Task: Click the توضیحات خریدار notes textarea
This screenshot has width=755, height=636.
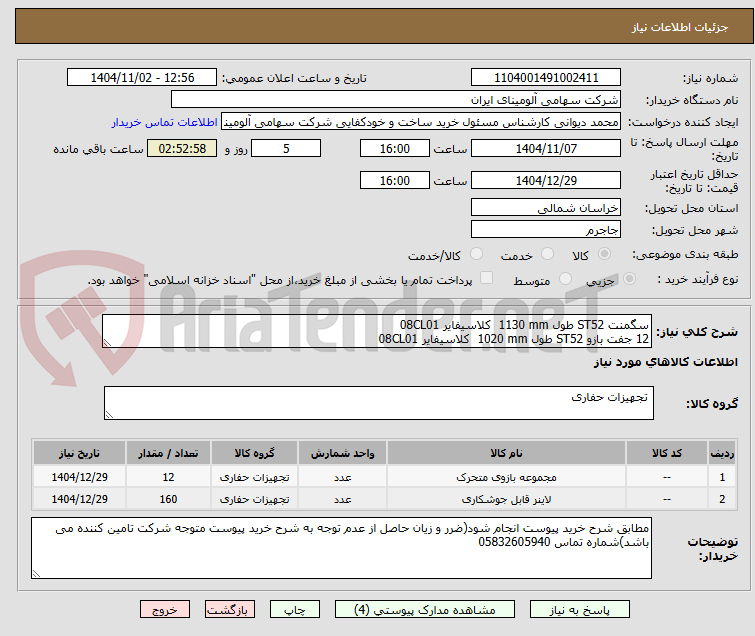Action: (x=341, y=548)
